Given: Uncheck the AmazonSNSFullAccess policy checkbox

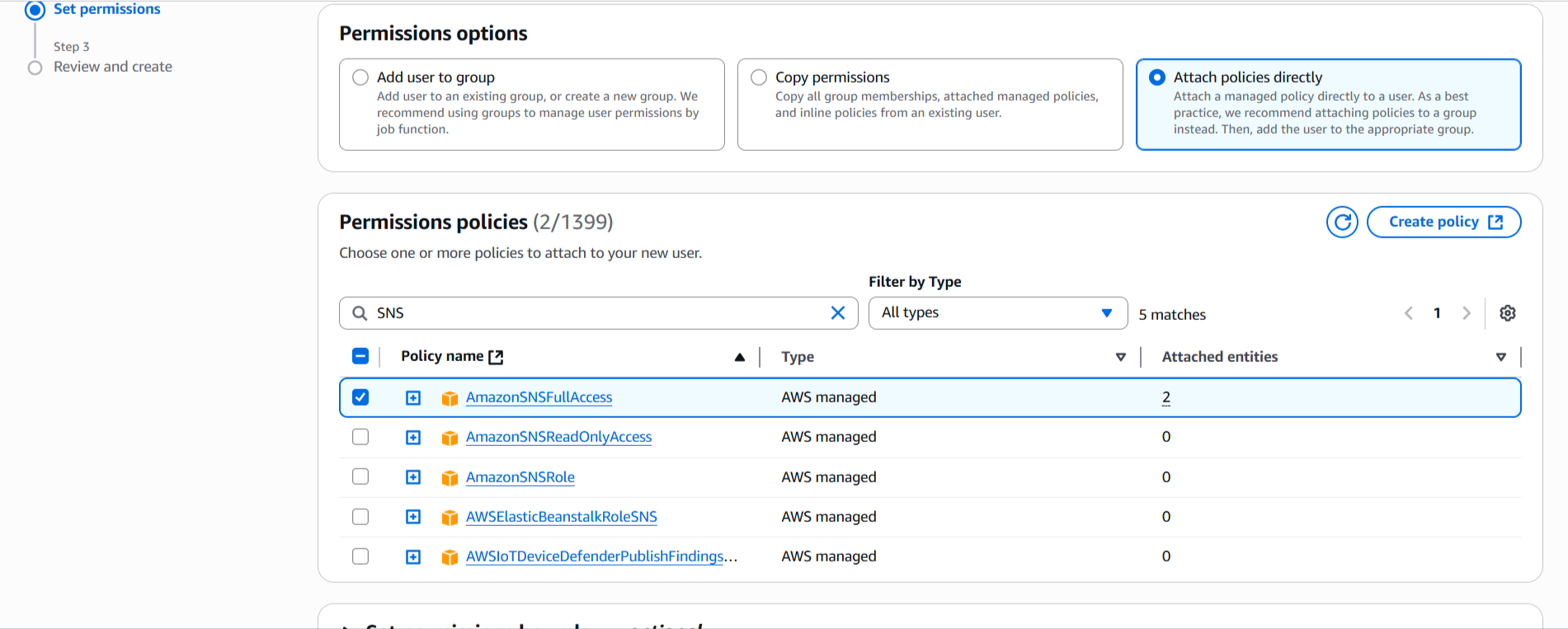Looking at the screenshot, I should (360, 397).
